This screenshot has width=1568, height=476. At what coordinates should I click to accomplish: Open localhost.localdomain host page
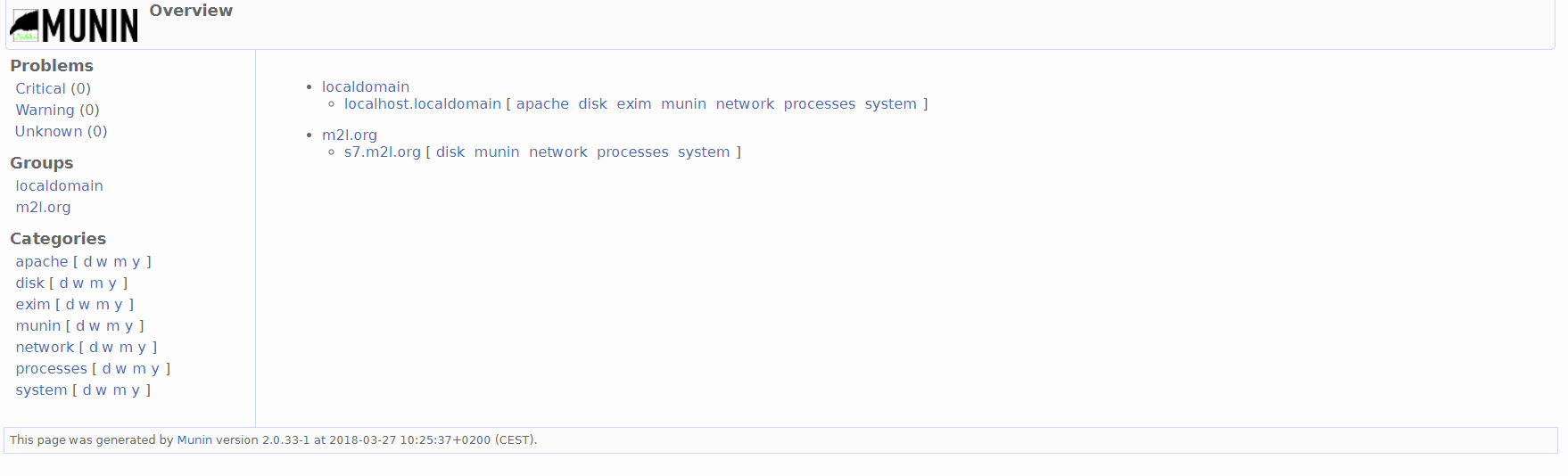(422, 103)
